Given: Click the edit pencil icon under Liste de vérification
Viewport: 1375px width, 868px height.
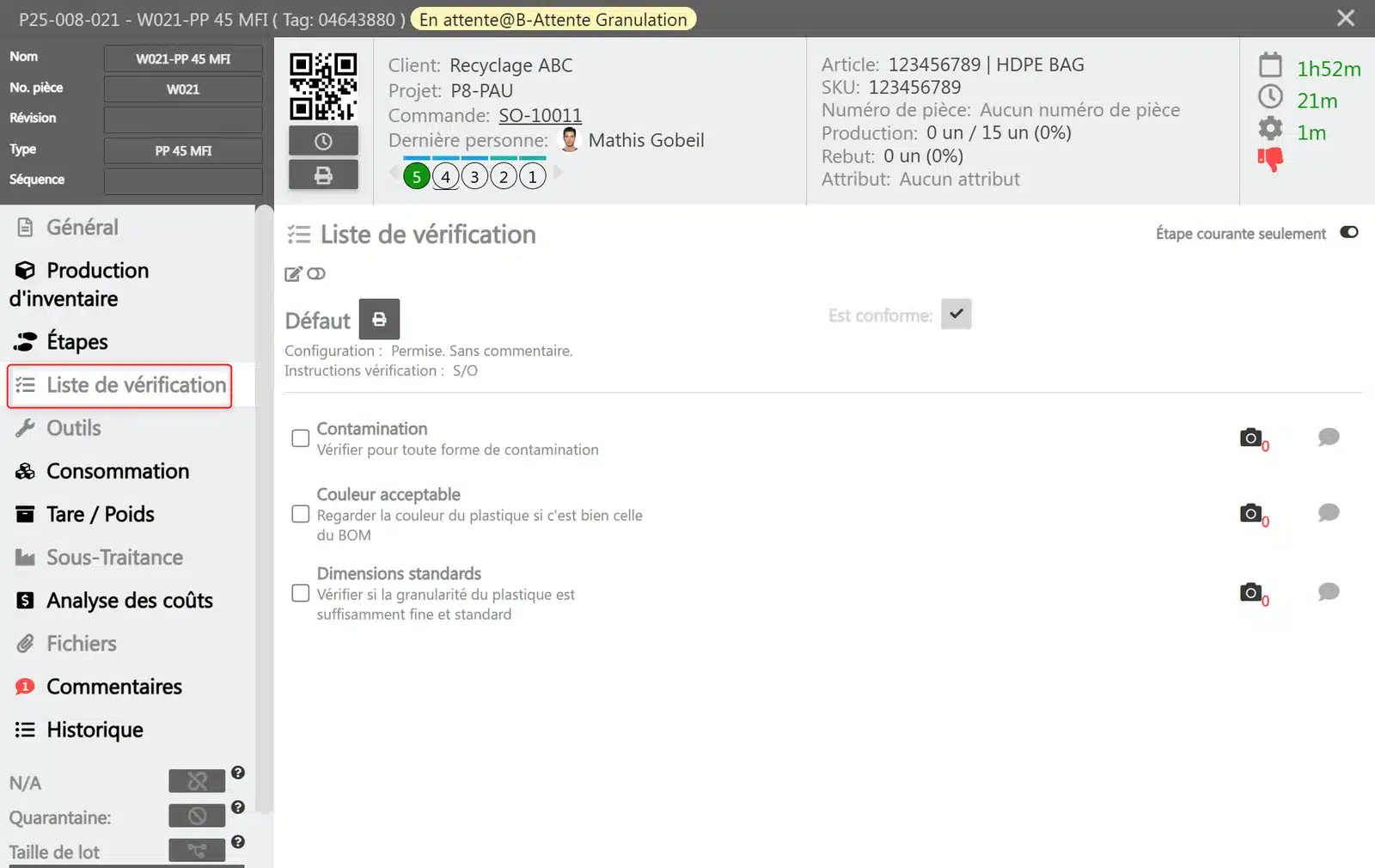Looking at the screenshot, I should click(x=293, y=273).
